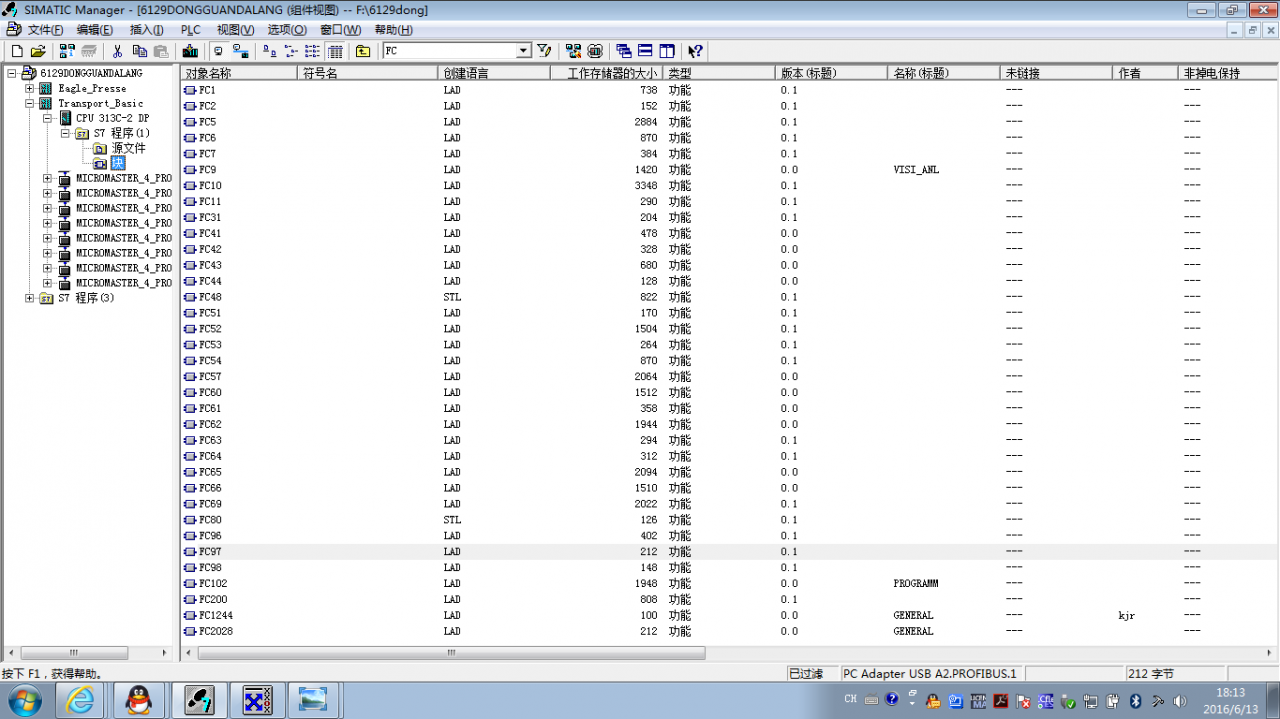Sort by 工作存储器的大小 column header
Viewport: 1280px width, 719px height.
(607, 73)
